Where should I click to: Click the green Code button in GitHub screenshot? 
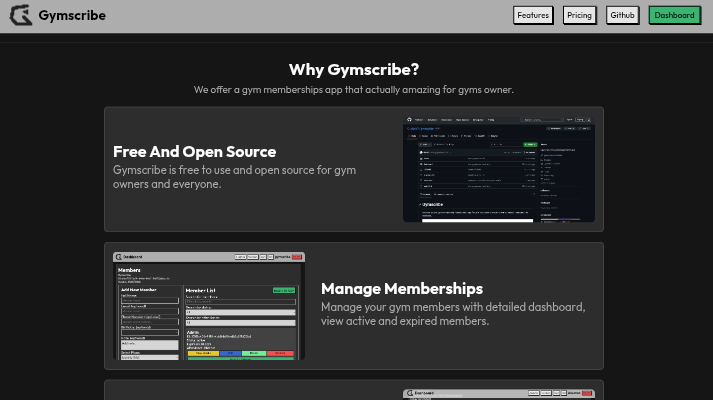click(x=531, y=145)
